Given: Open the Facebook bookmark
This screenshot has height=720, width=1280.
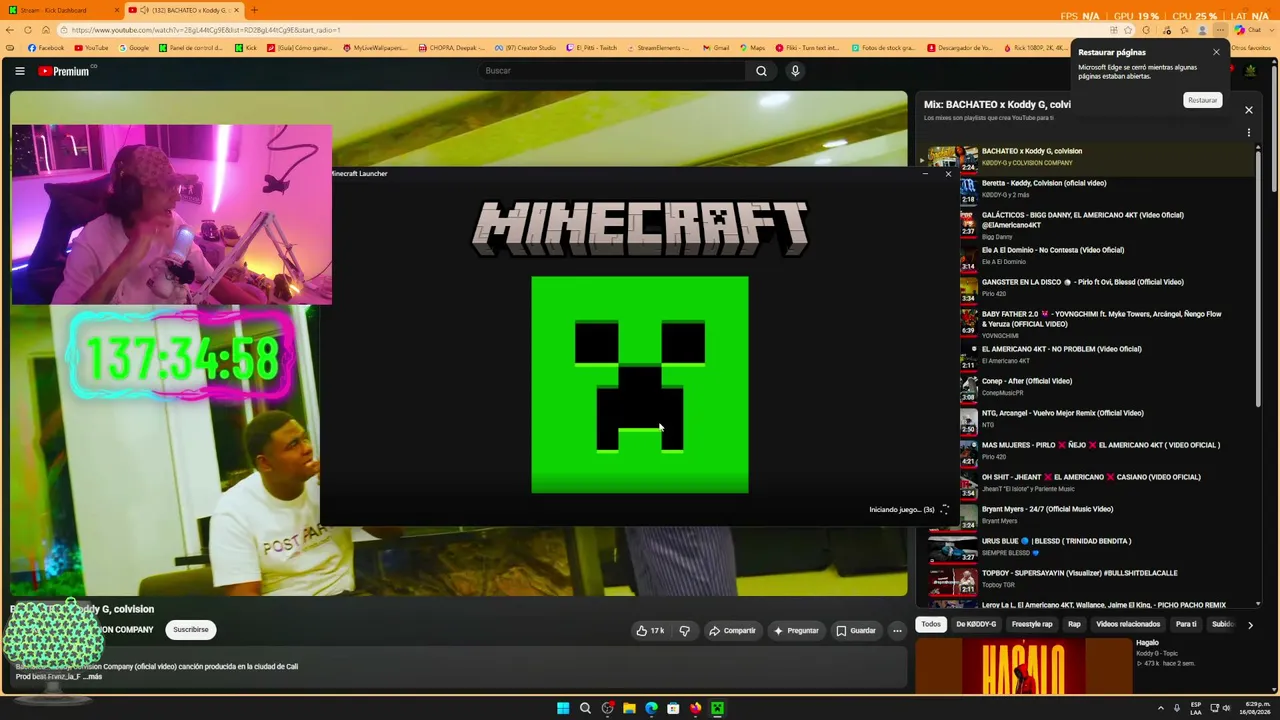Looking at the screenshot, I should click(46, 48).
